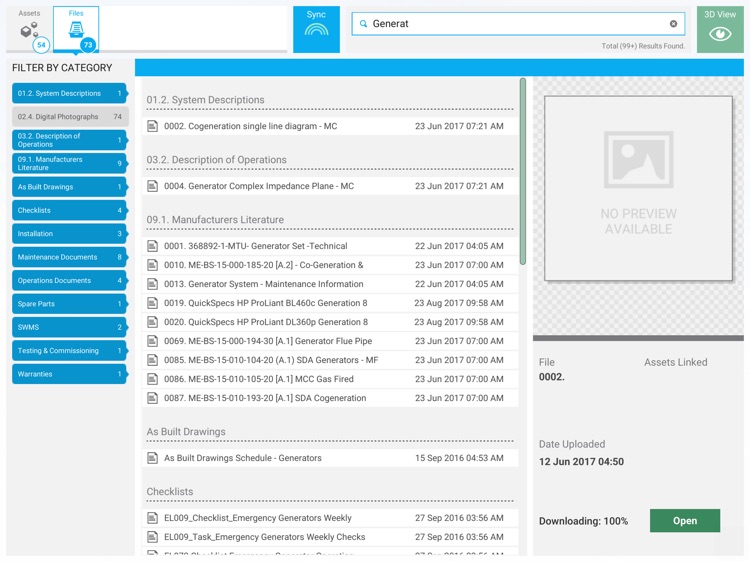Screen dimensions: 750x562
Task: Click file icon of 0019. QuickSpecs HP ProLiant BL460c
Action: (x=153, y=303)
